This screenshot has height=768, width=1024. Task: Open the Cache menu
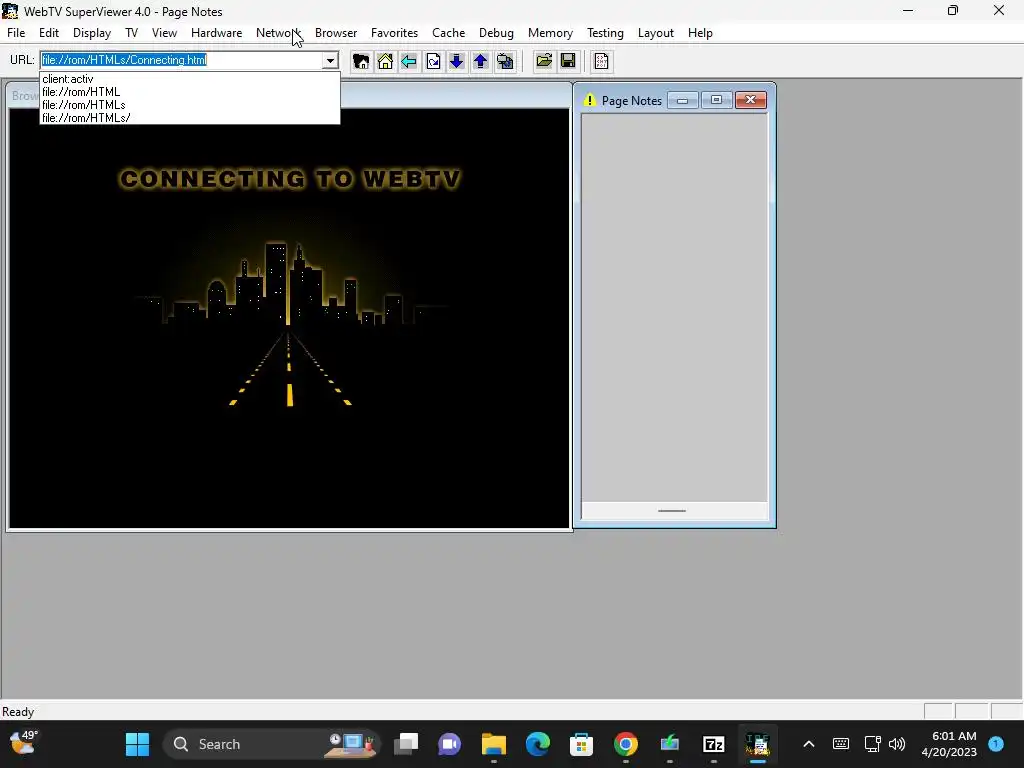coord(449,33)
